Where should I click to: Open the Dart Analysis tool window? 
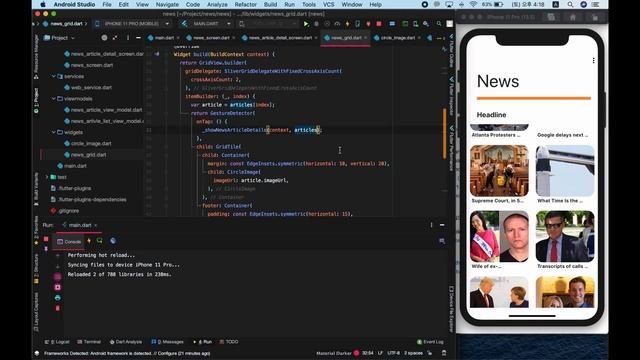coord(126,342)
